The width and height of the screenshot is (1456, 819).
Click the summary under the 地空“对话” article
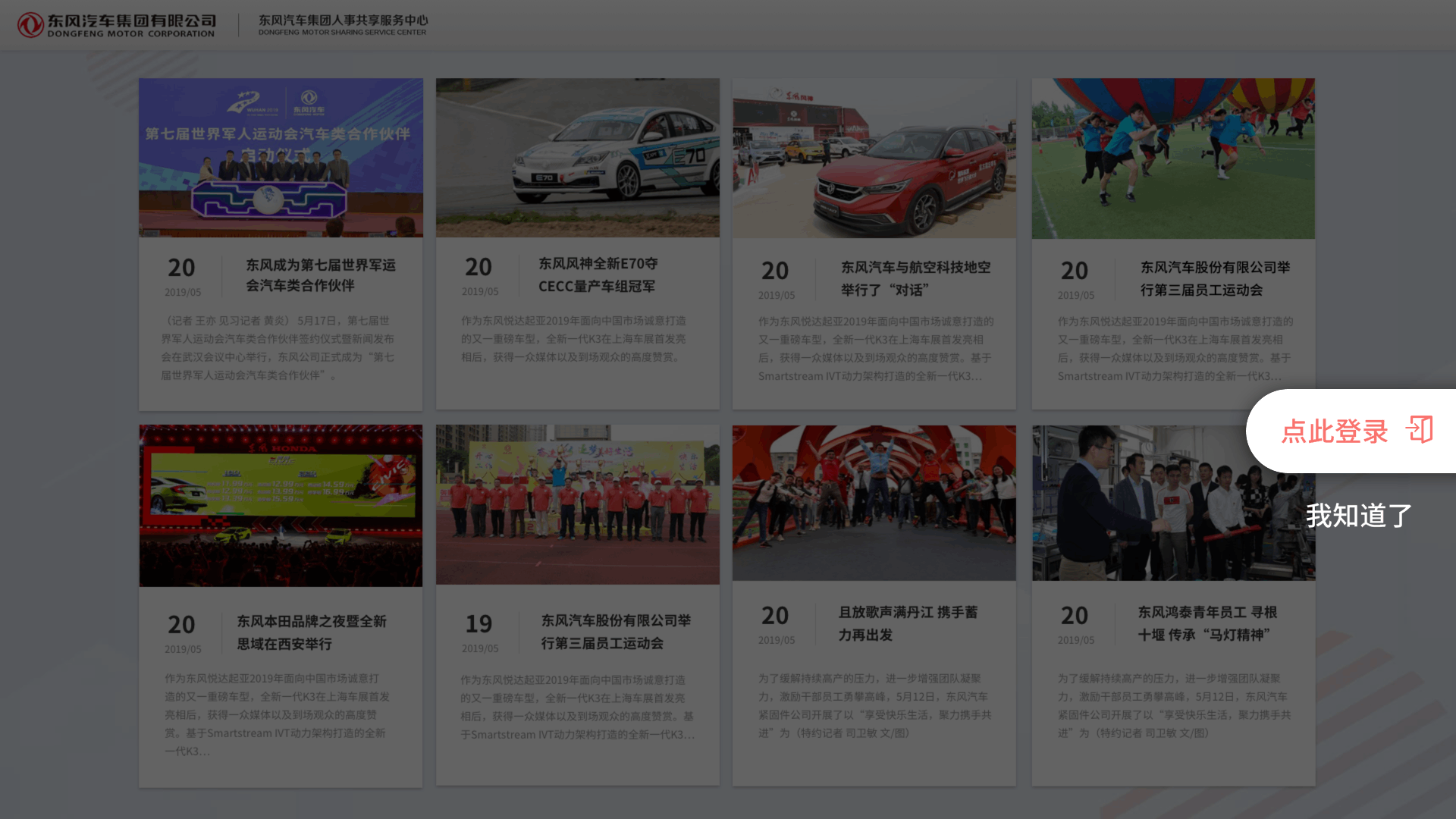tap(876, 349)
